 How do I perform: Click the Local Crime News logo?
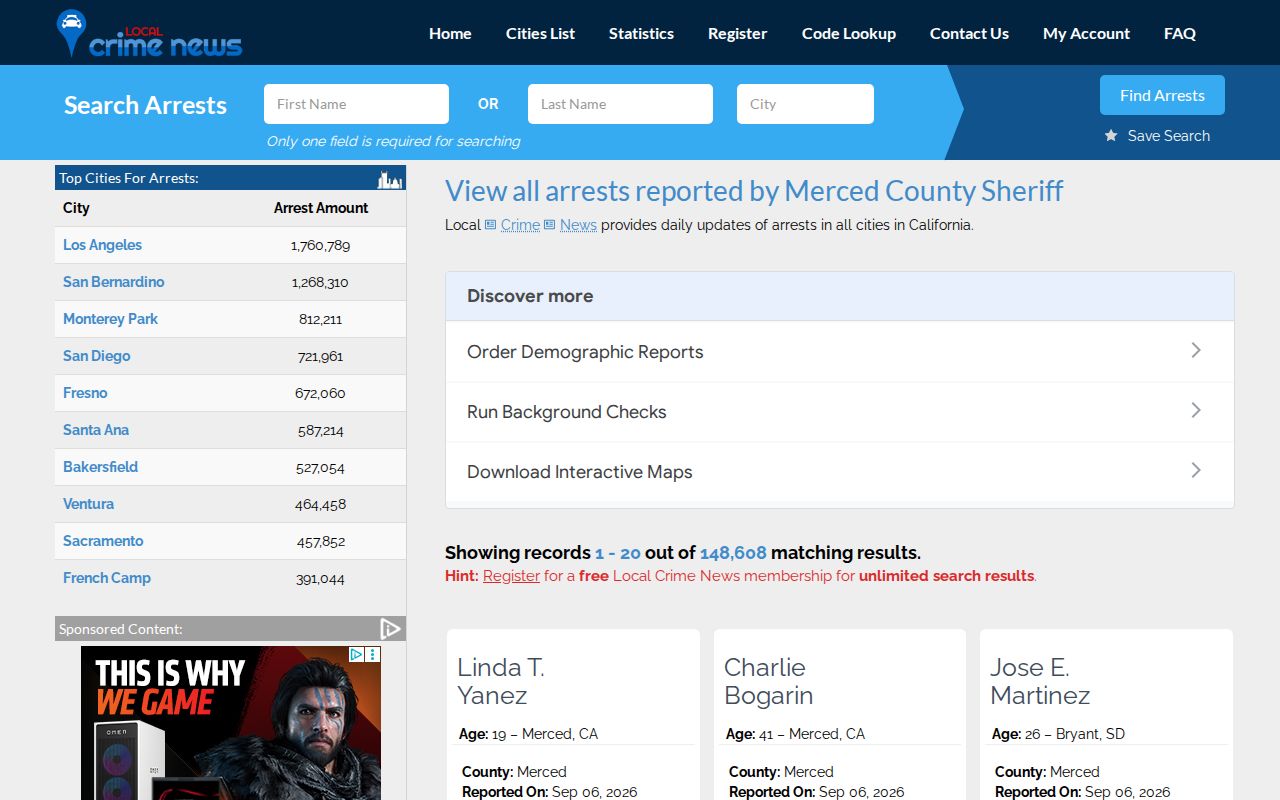[150, 34]
